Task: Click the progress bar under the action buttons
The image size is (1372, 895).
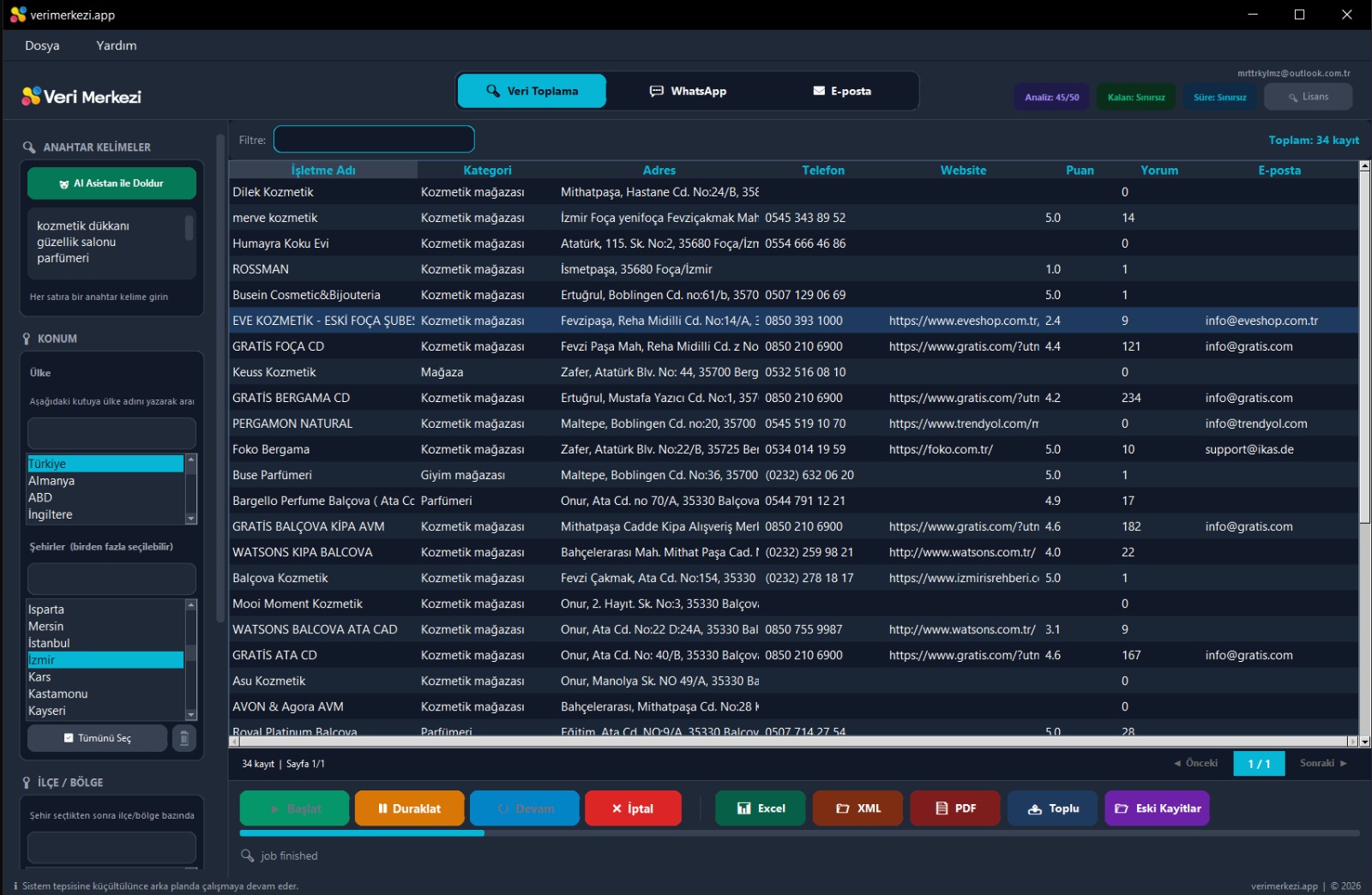Action: coord(799,832)
